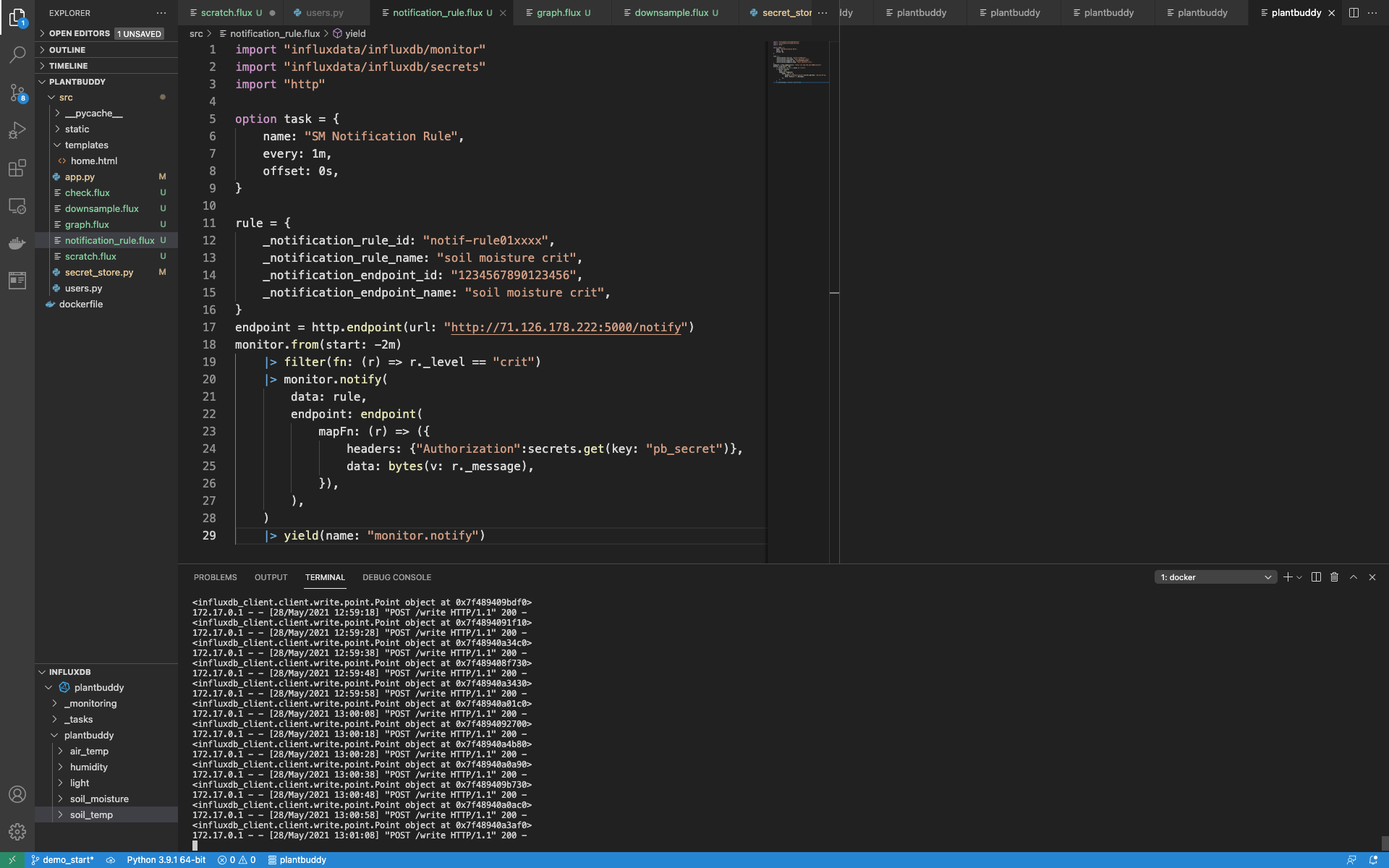The height and width of the screenshot is (868, 1389).
Task: Select the PROBLEMS tab in panel
Action: (215, 577)
